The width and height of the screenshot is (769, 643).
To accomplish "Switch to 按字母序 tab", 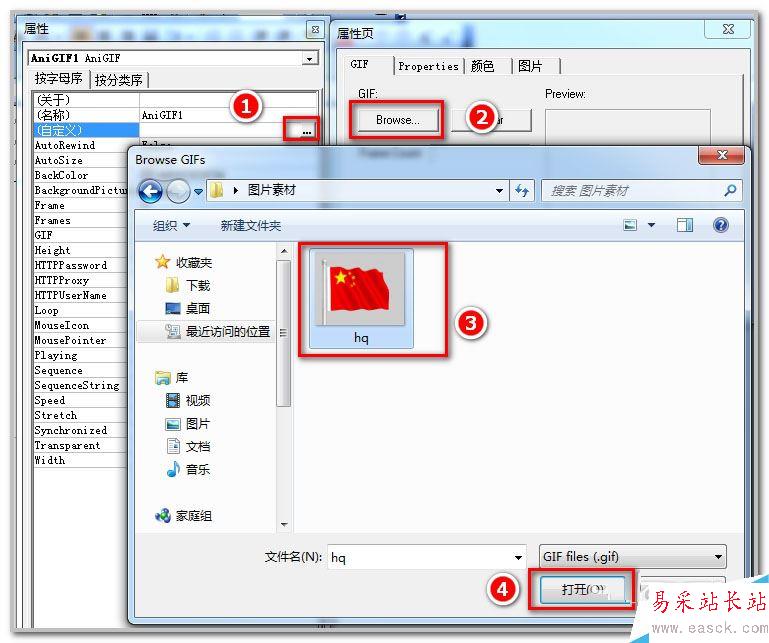I will pos(59,78).
